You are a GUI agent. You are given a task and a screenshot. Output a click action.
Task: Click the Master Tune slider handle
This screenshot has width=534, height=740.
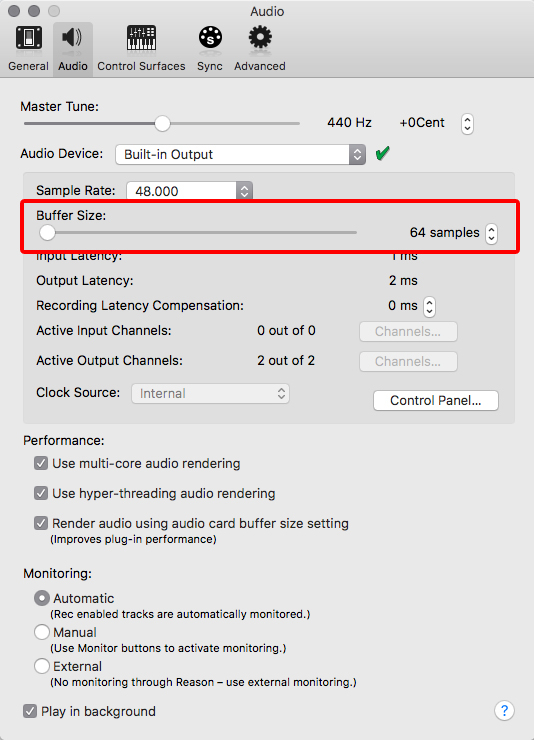tap(162, 124)
